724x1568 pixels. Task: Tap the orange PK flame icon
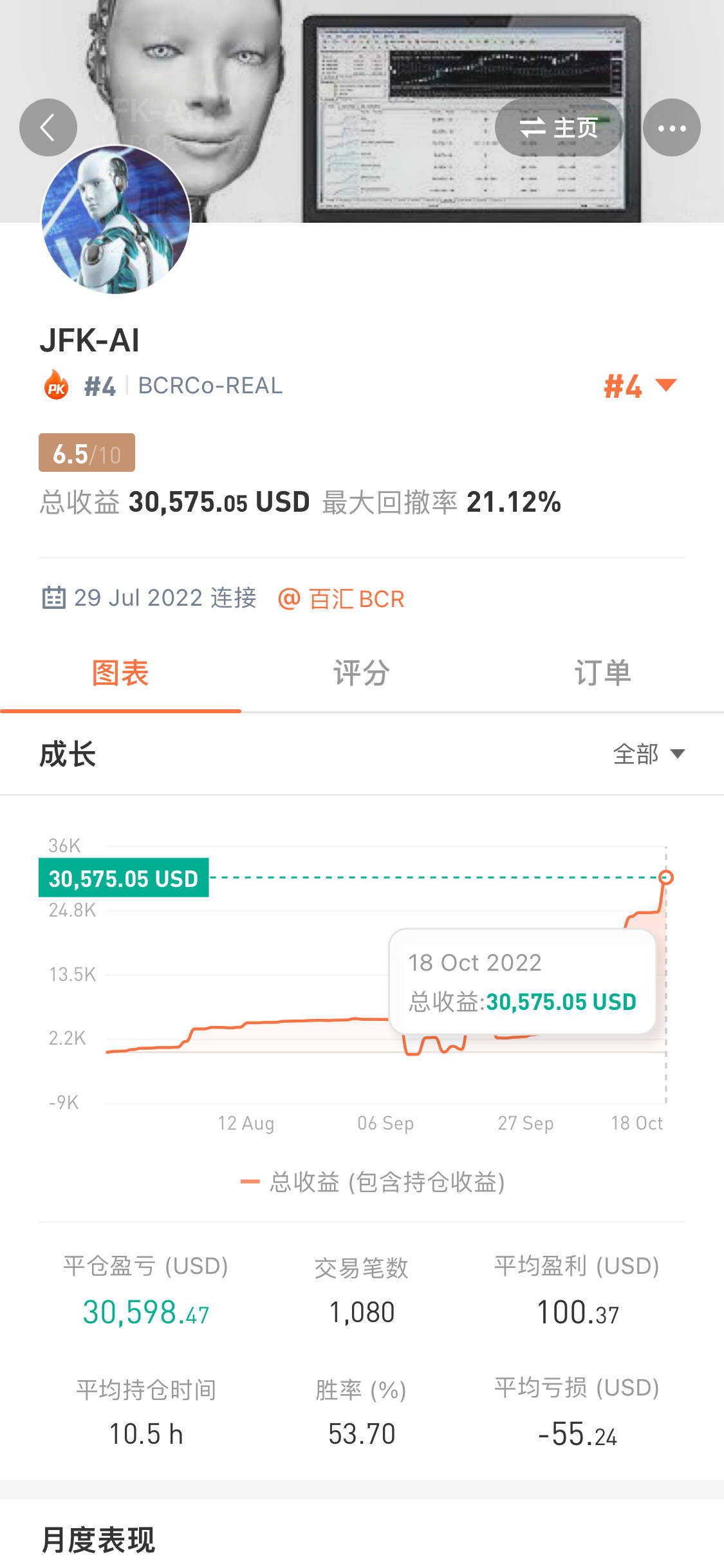click(x=57, y=386)
